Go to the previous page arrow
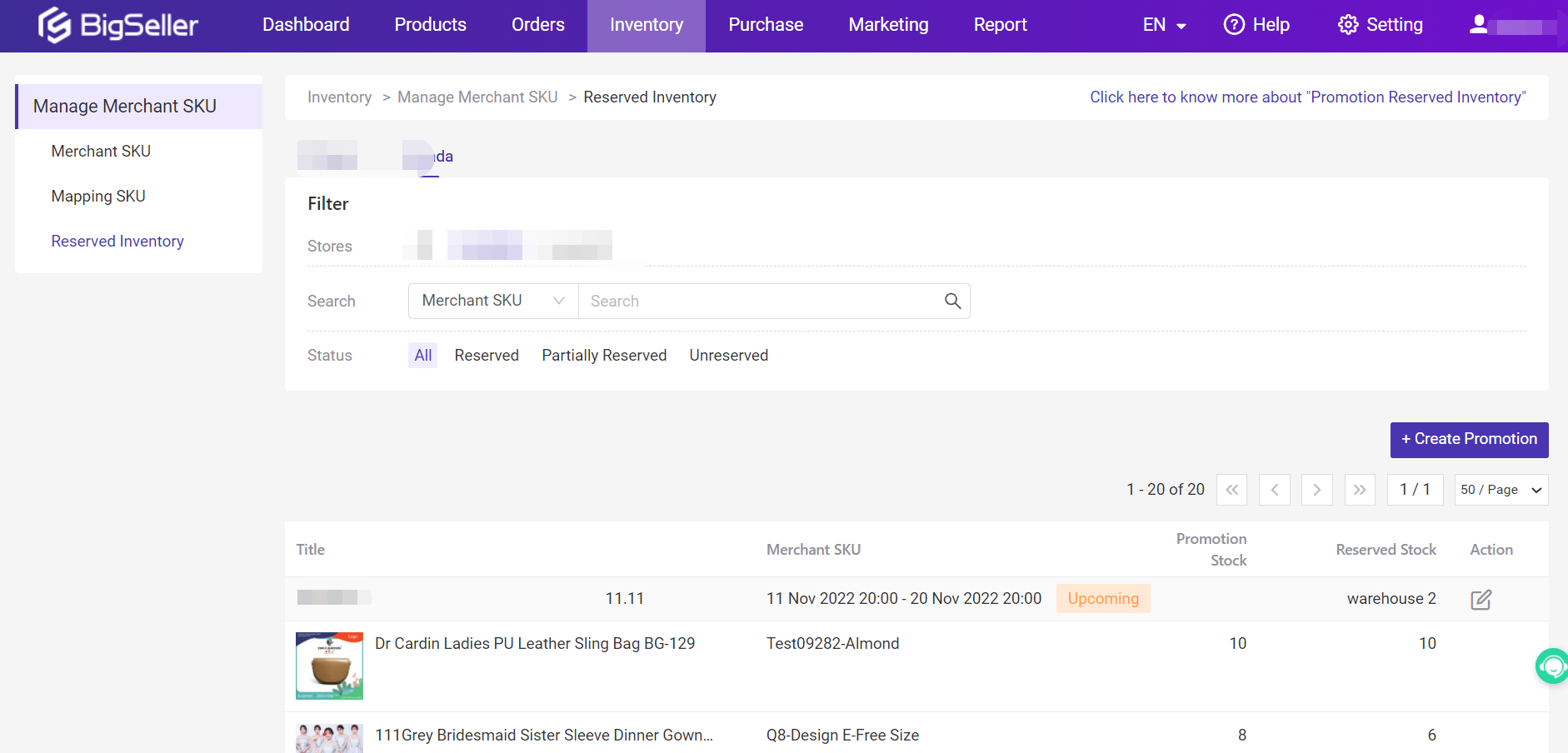 click(1274, 490)
